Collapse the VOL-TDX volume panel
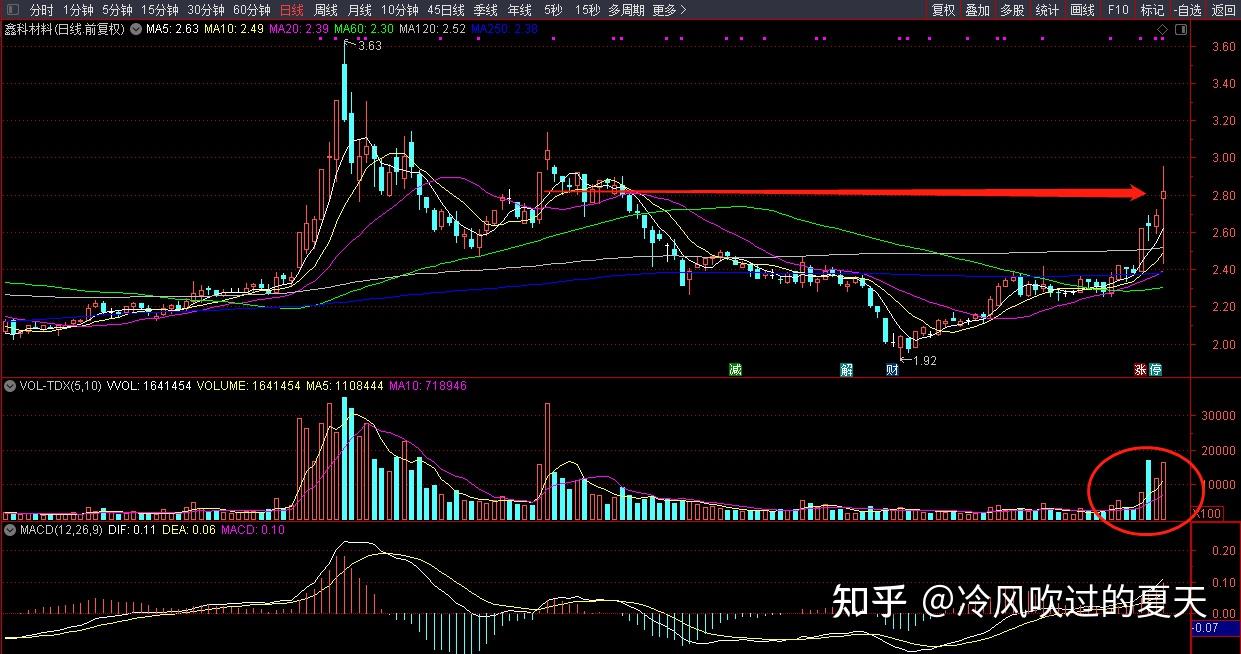This screenshot has width=1241, height=654. (8, 385)
